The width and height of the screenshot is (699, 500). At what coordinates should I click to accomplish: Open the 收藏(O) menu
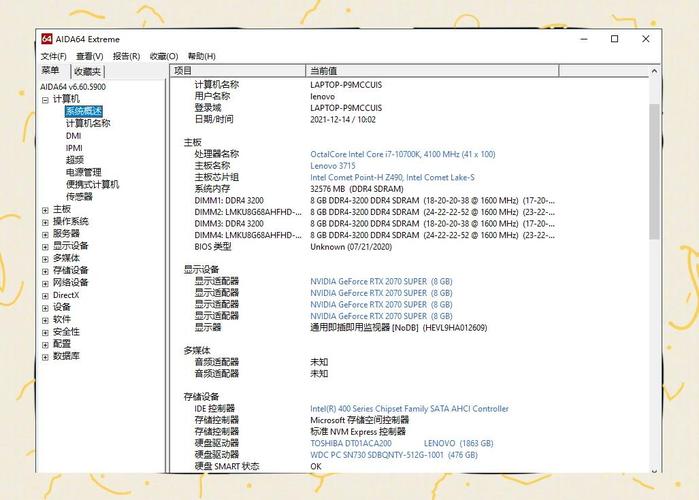pyautogui.click(x=164, y=56)
